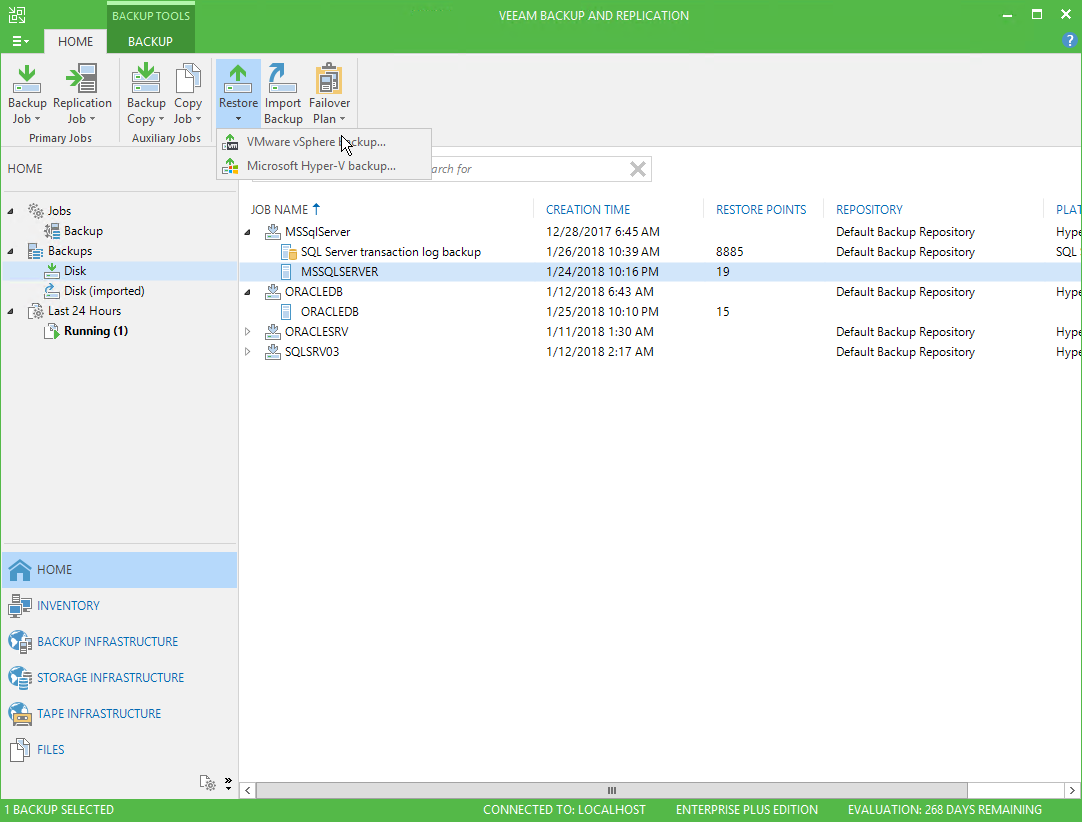1082x822 pixels.
Task: Sort by JOB NAME column header
Action: (279, 210)
